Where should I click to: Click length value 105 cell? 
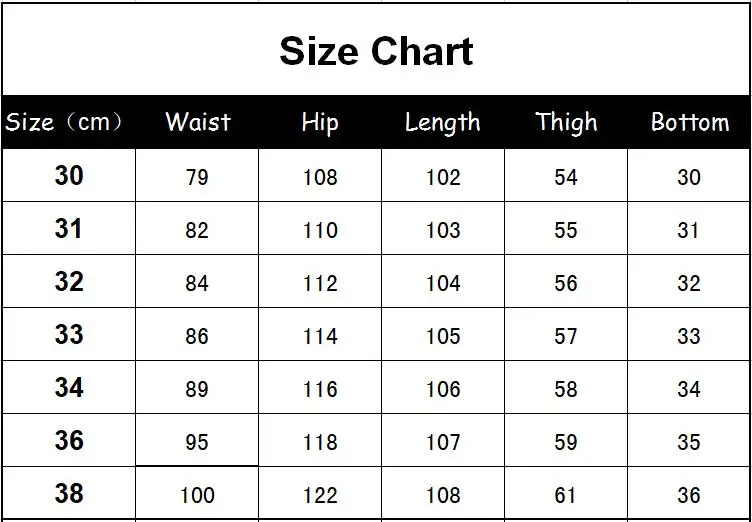pyautogui.click(x=443, y=334)
